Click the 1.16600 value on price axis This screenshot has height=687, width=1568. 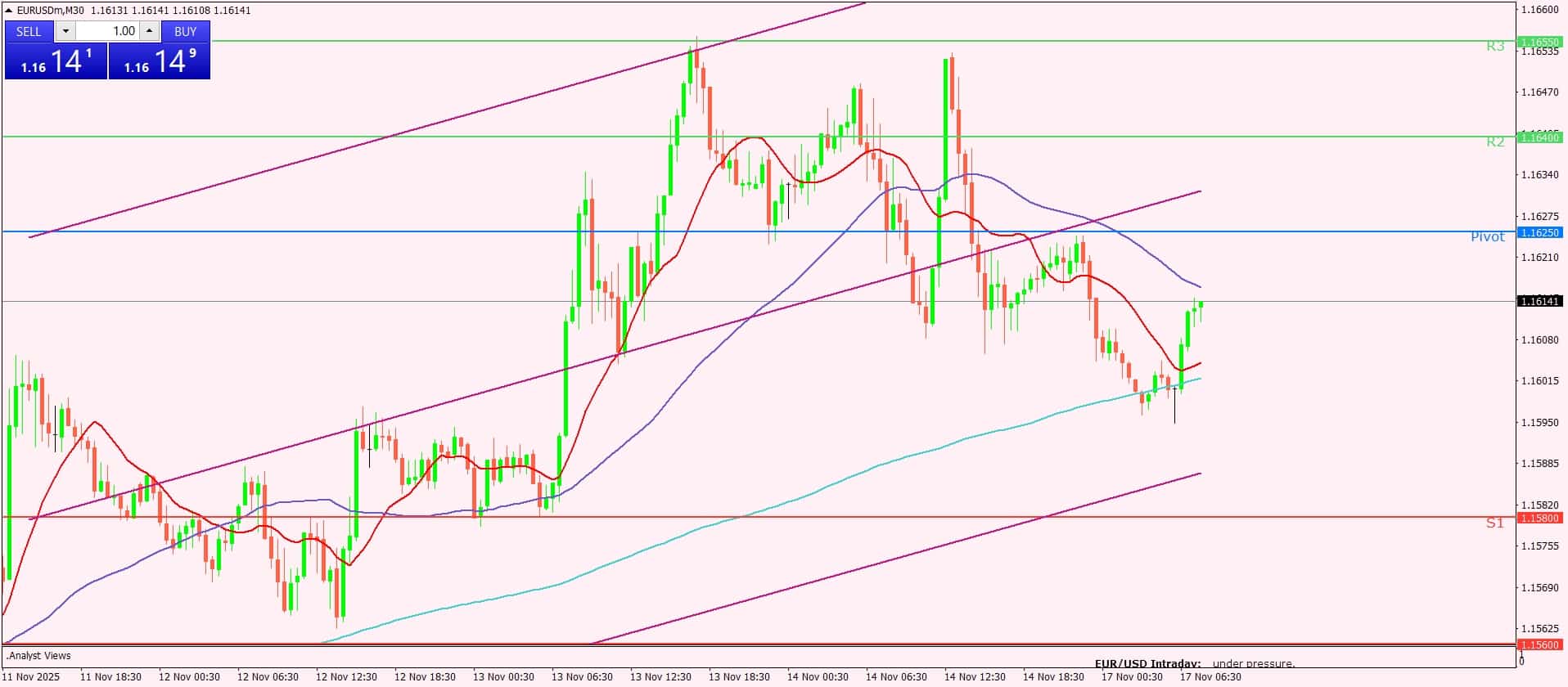[1539, 10]
